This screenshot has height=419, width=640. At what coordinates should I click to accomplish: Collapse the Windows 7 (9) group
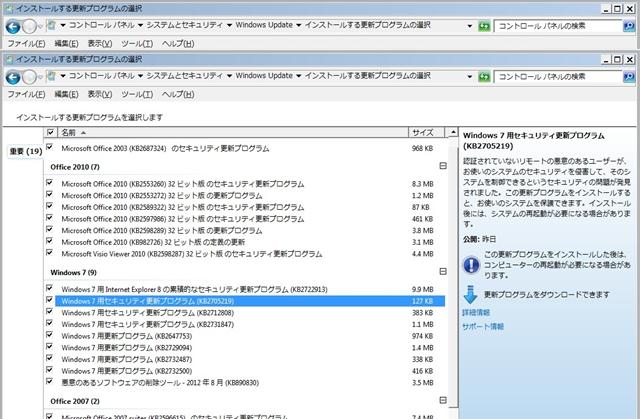[443, 271]
